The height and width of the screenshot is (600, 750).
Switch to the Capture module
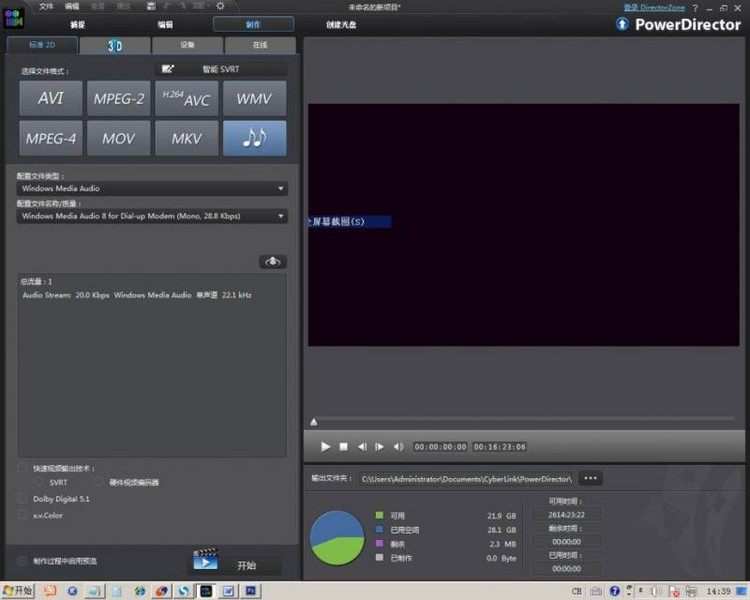point(77,24)
